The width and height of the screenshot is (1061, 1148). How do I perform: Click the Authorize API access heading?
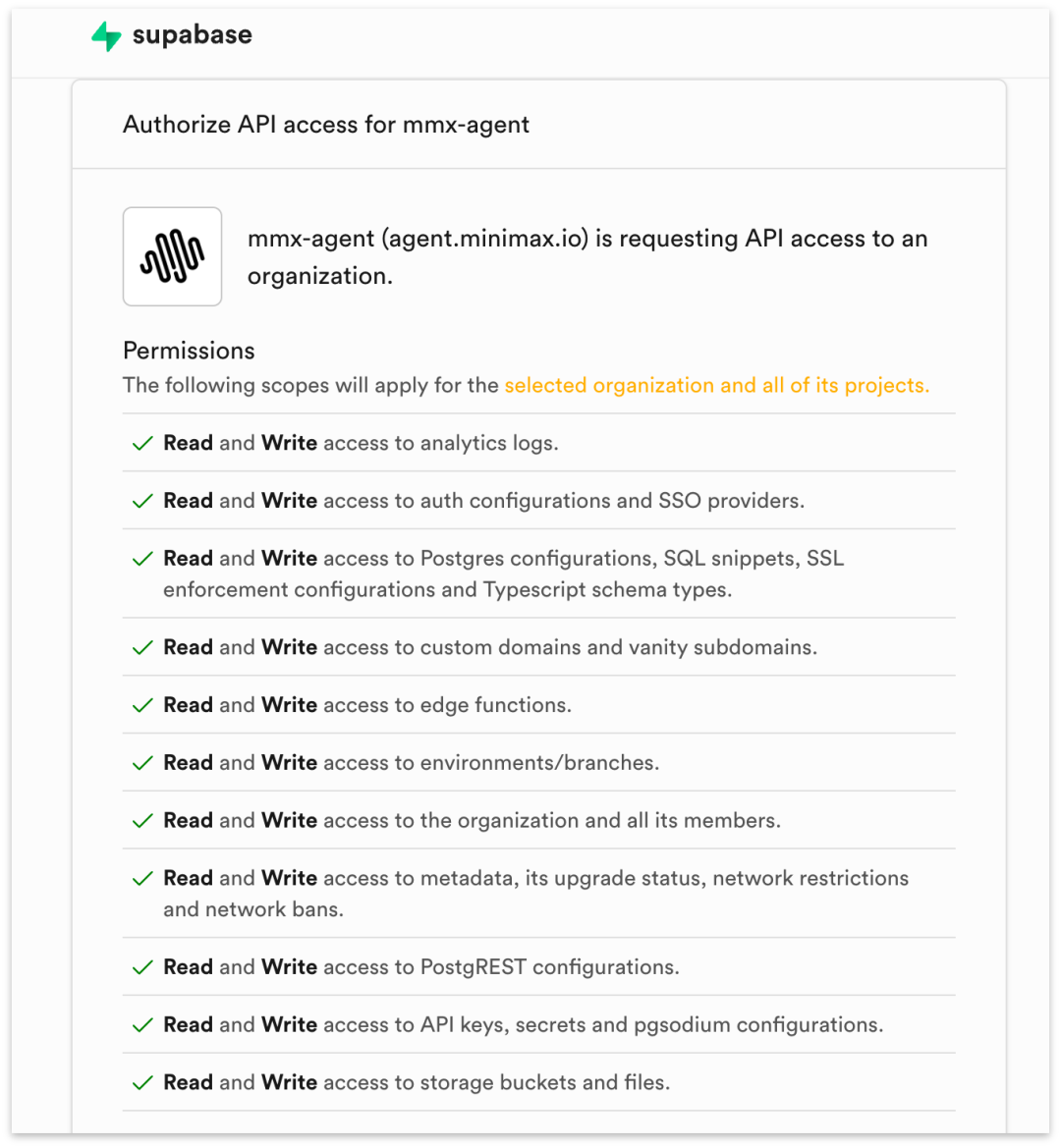pyautogui.click(x=326, y=125)
